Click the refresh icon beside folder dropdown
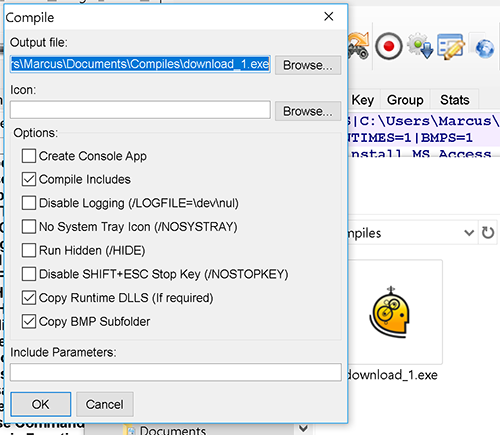 [x=488, y=232]
